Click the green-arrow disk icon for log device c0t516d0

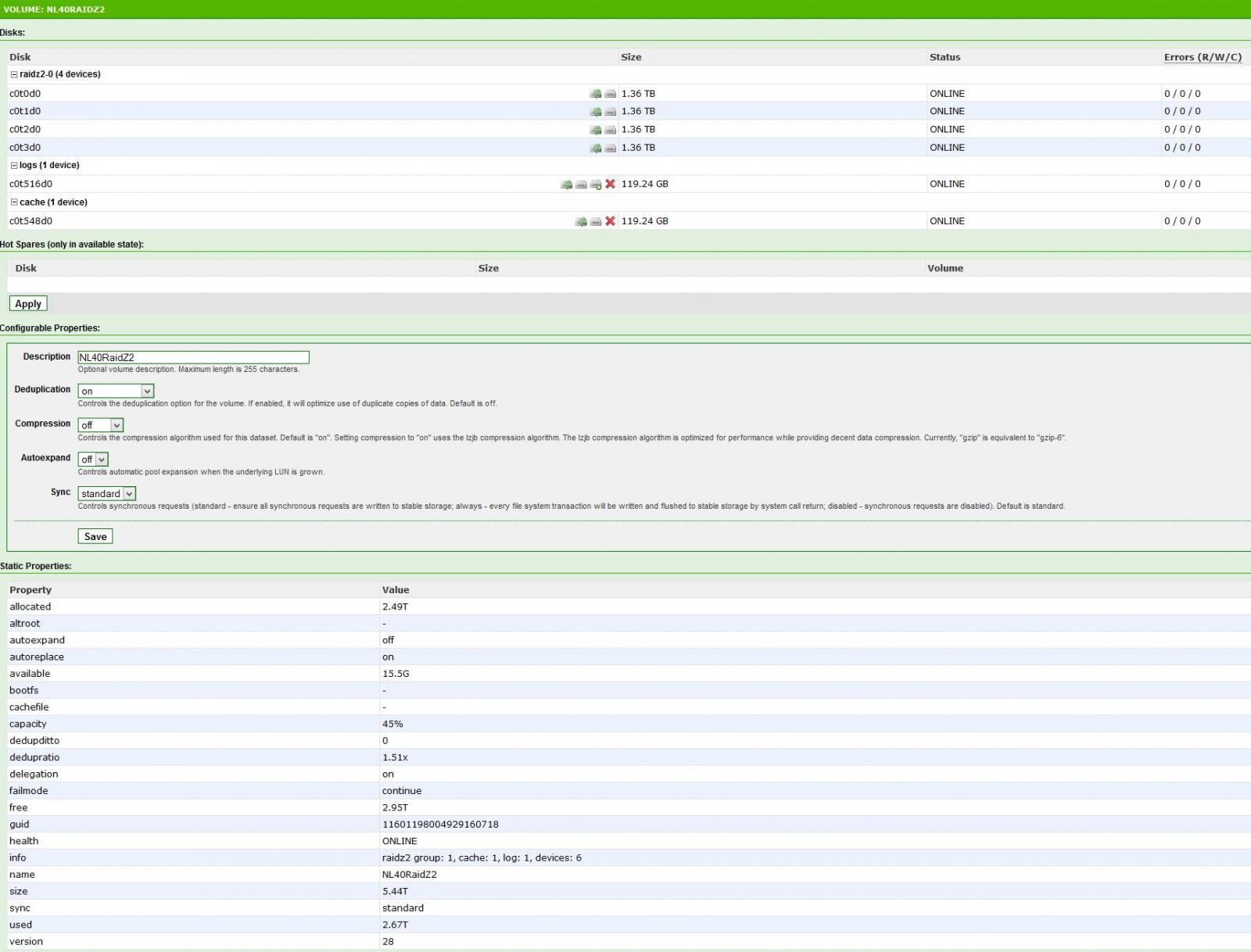[x=566, y=184]
